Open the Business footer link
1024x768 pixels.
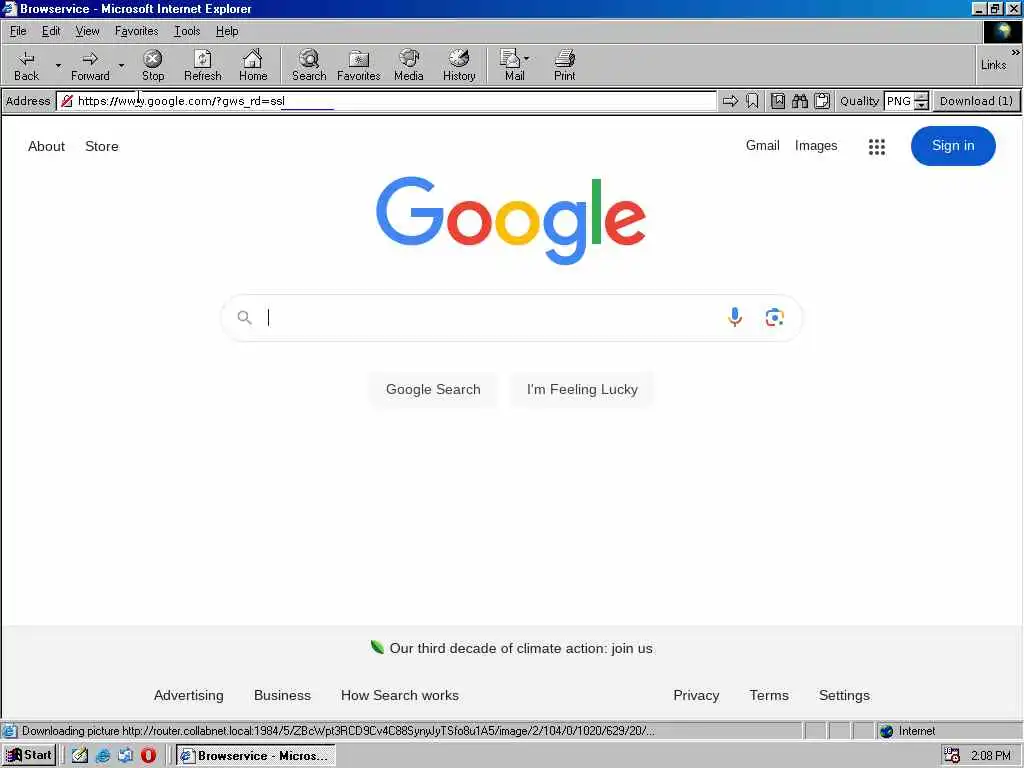click(282, 696)
